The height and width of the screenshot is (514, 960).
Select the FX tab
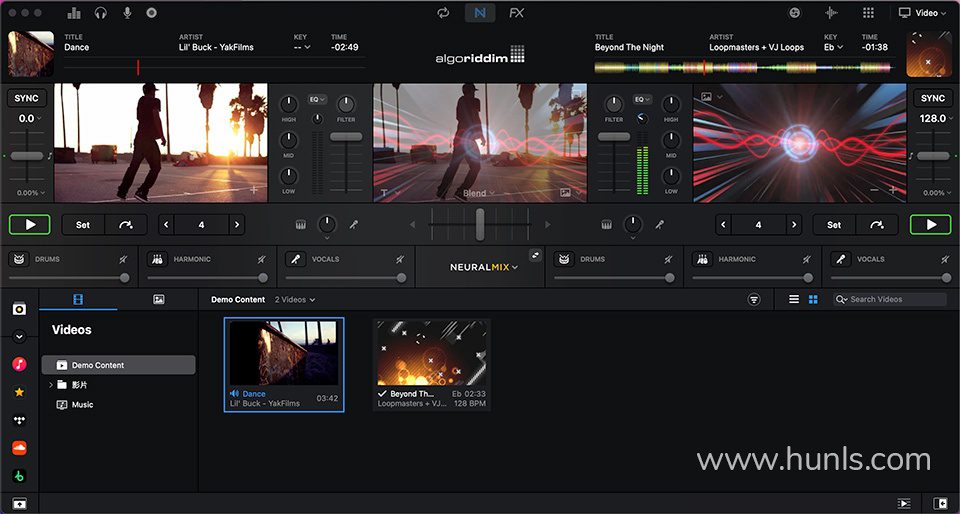click(x=516, y=13)
